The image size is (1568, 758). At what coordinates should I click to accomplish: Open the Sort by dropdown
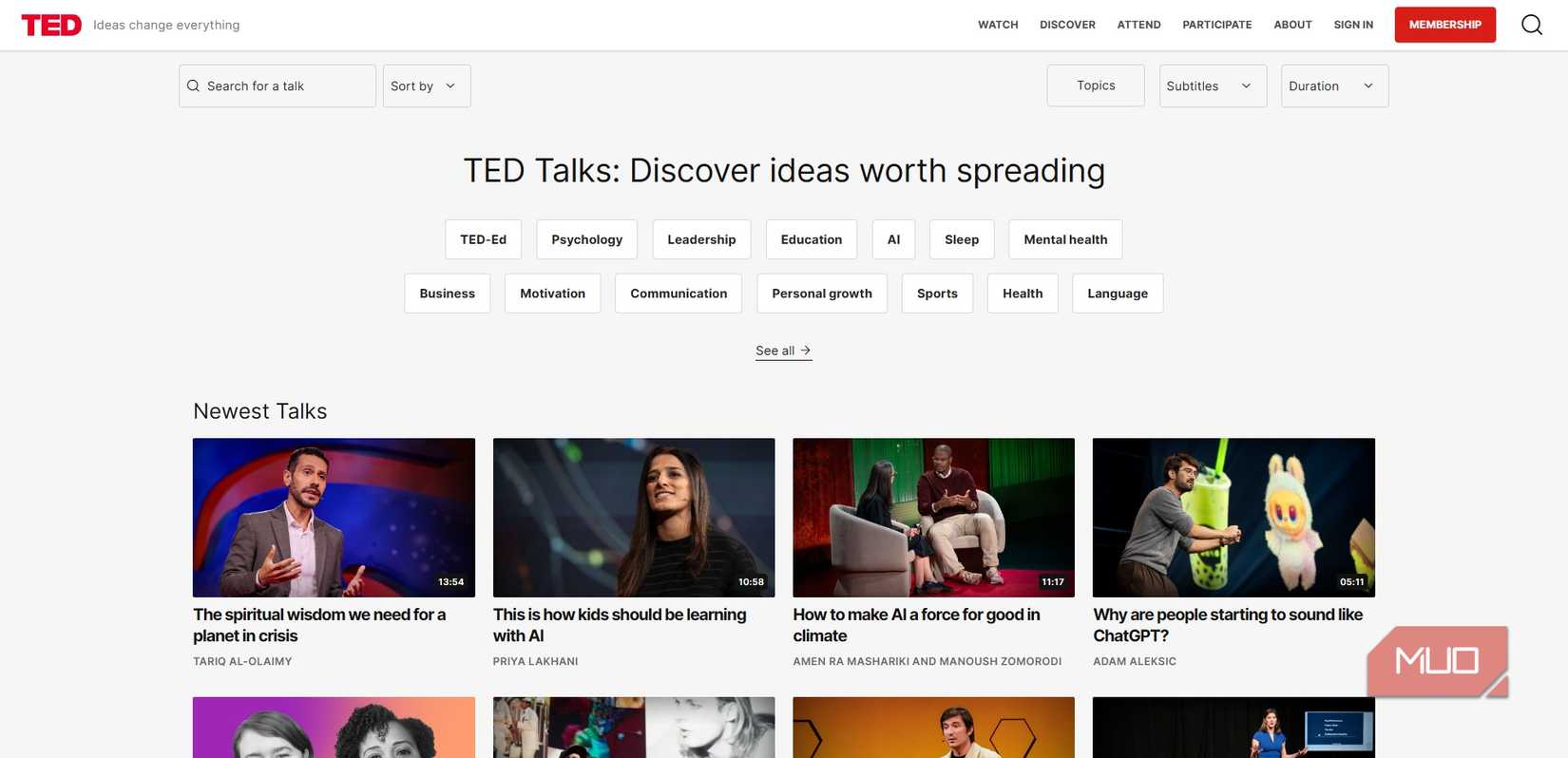point(427,85)
